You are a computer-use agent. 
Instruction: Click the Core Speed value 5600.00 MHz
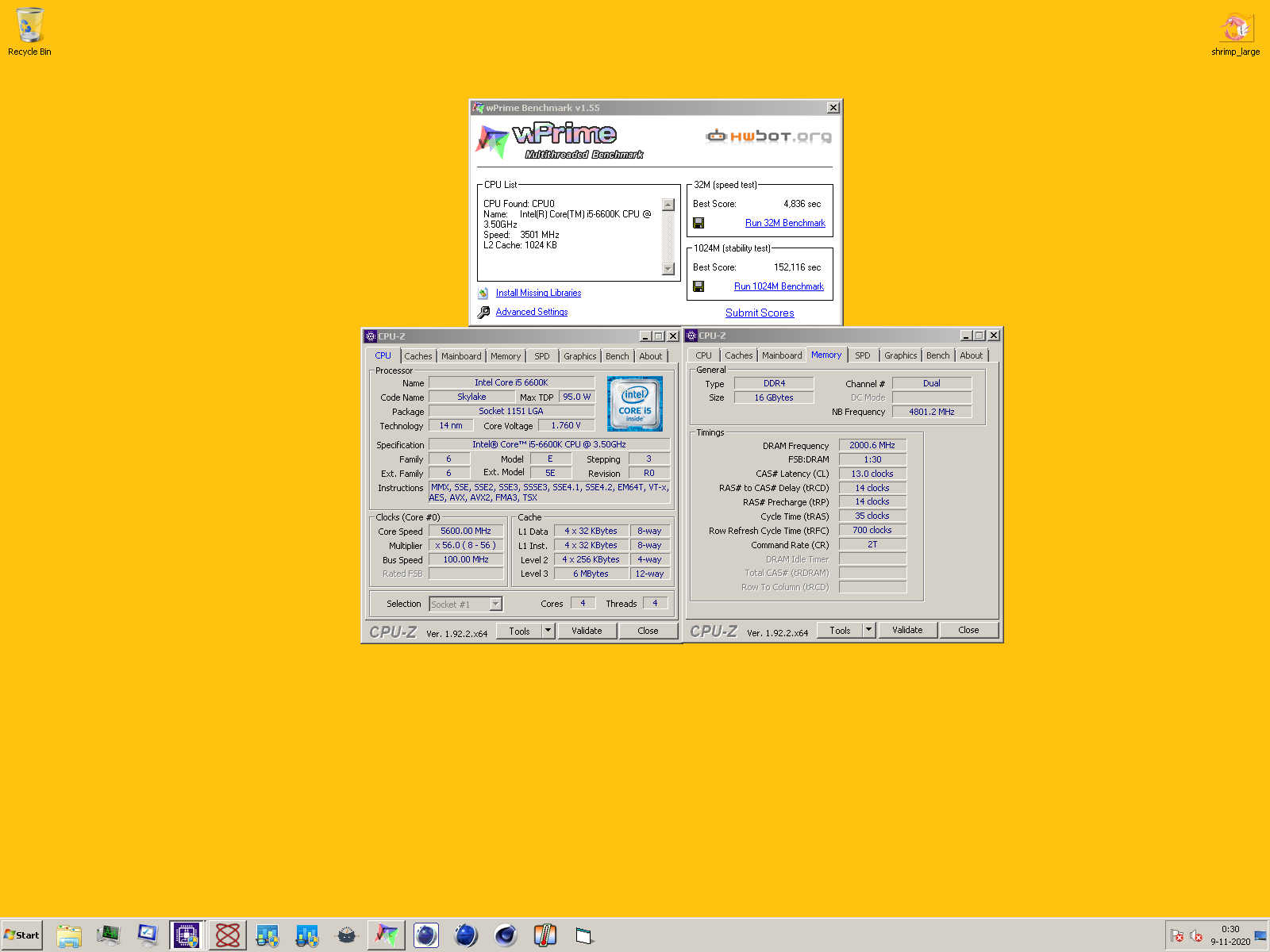[466, 531]
